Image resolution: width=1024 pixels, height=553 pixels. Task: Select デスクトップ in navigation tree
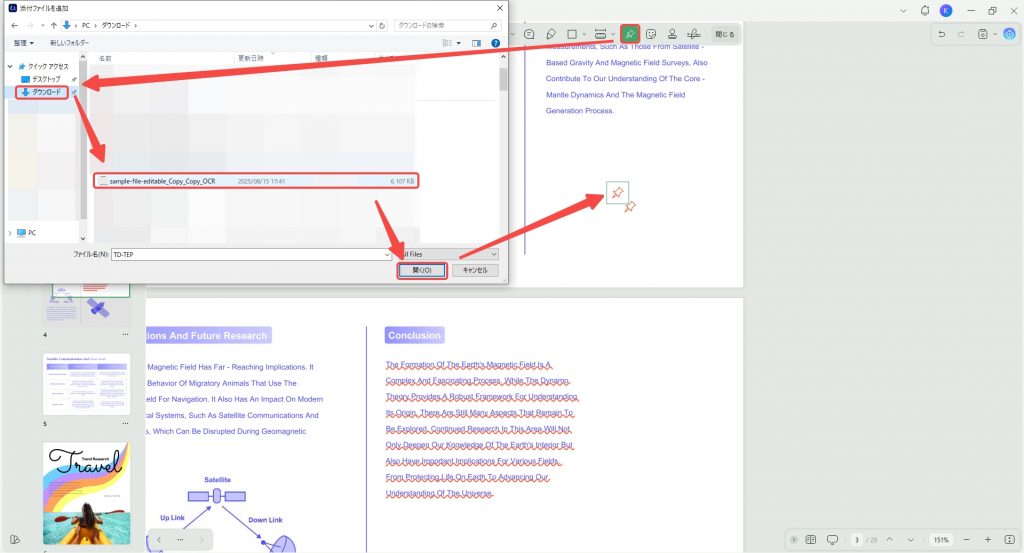click(42, 79)
